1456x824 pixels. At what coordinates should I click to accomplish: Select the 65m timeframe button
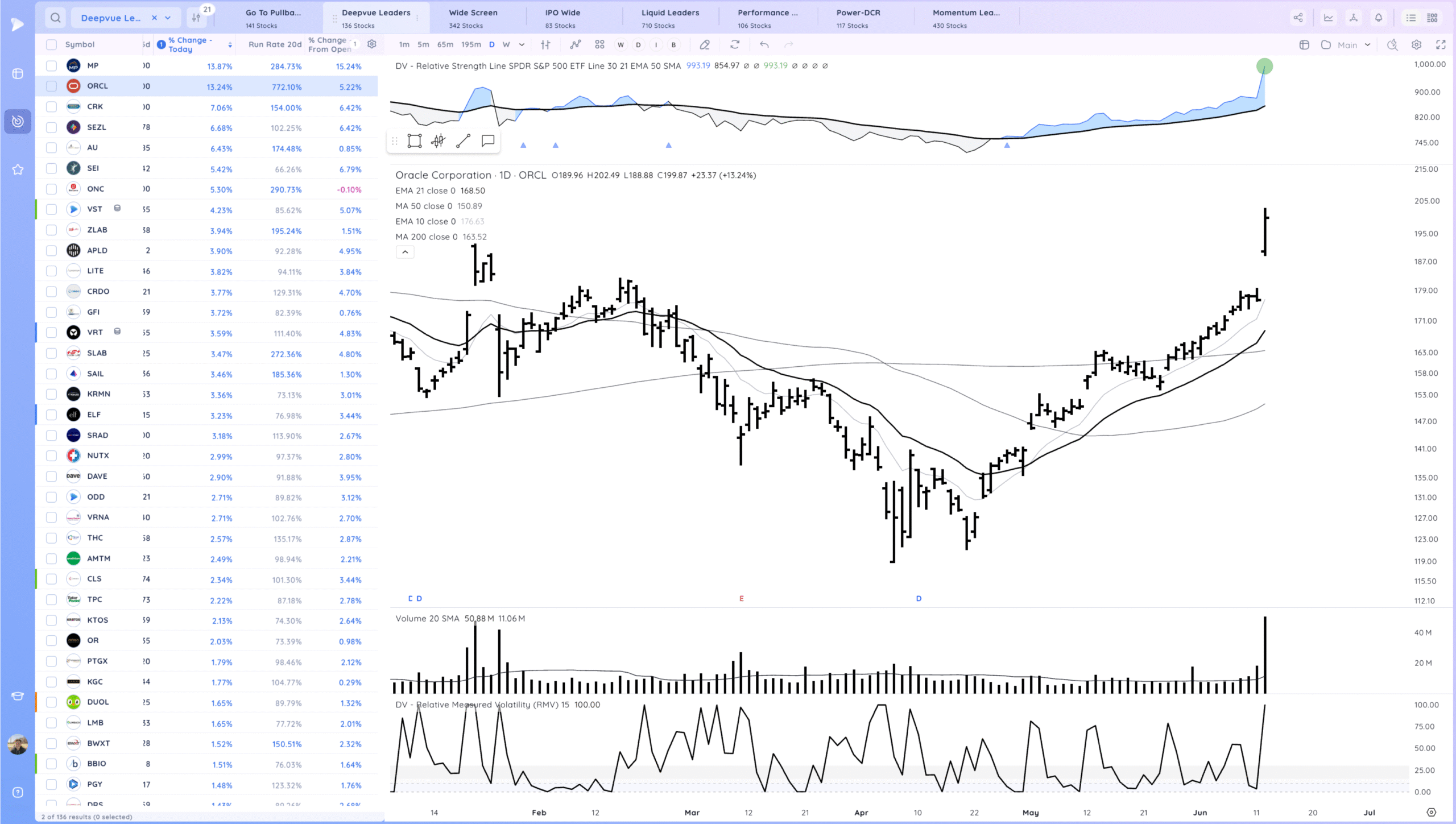pyautogui.click(x=445, y=44)
